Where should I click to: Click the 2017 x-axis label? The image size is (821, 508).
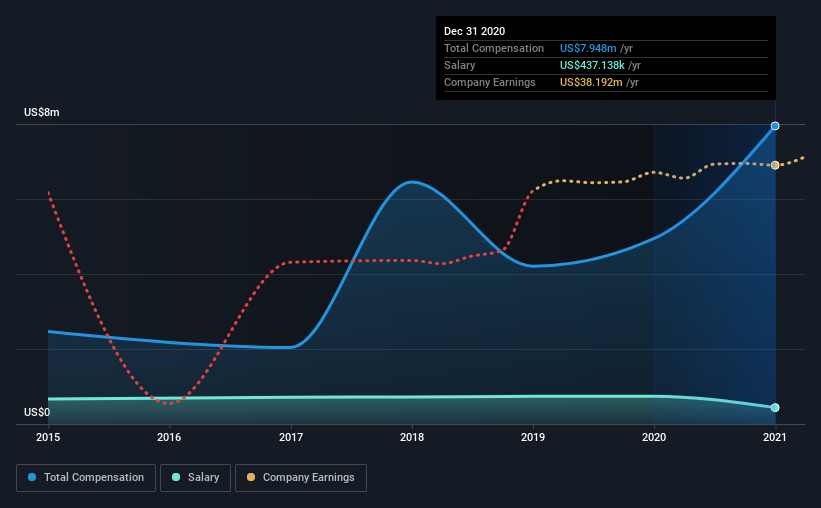click(x=291, y=437)
